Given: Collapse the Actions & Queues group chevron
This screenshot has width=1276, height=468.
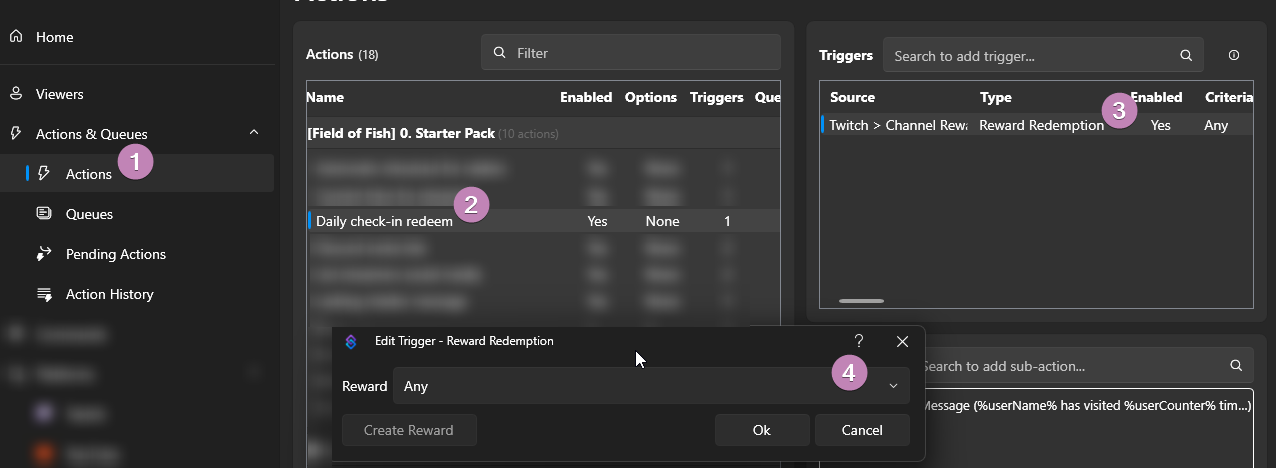Looking at the screenshot, I should pyautogui.click(x=254, y=133).
